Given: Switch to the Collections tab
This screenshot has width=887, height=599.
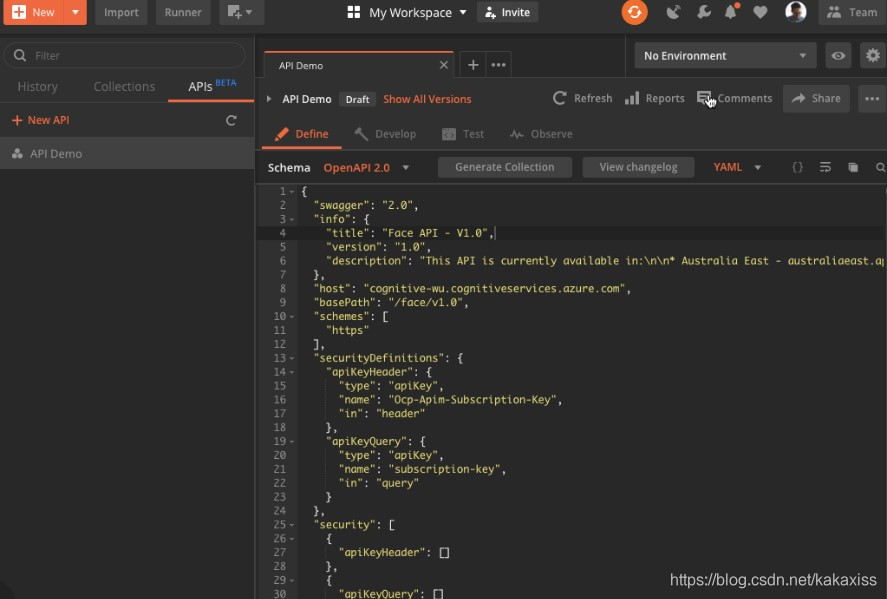Looking at the screenshot, I should 124,87.
